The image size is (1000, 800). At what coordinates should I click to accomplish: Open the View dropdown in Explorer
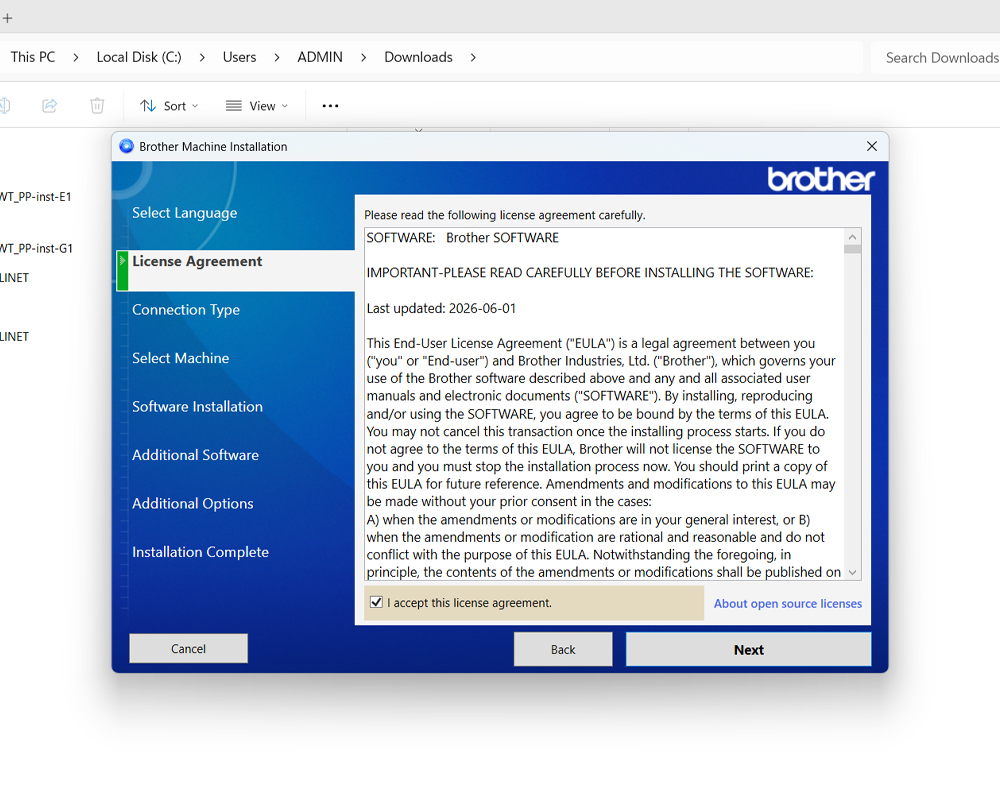256,106
